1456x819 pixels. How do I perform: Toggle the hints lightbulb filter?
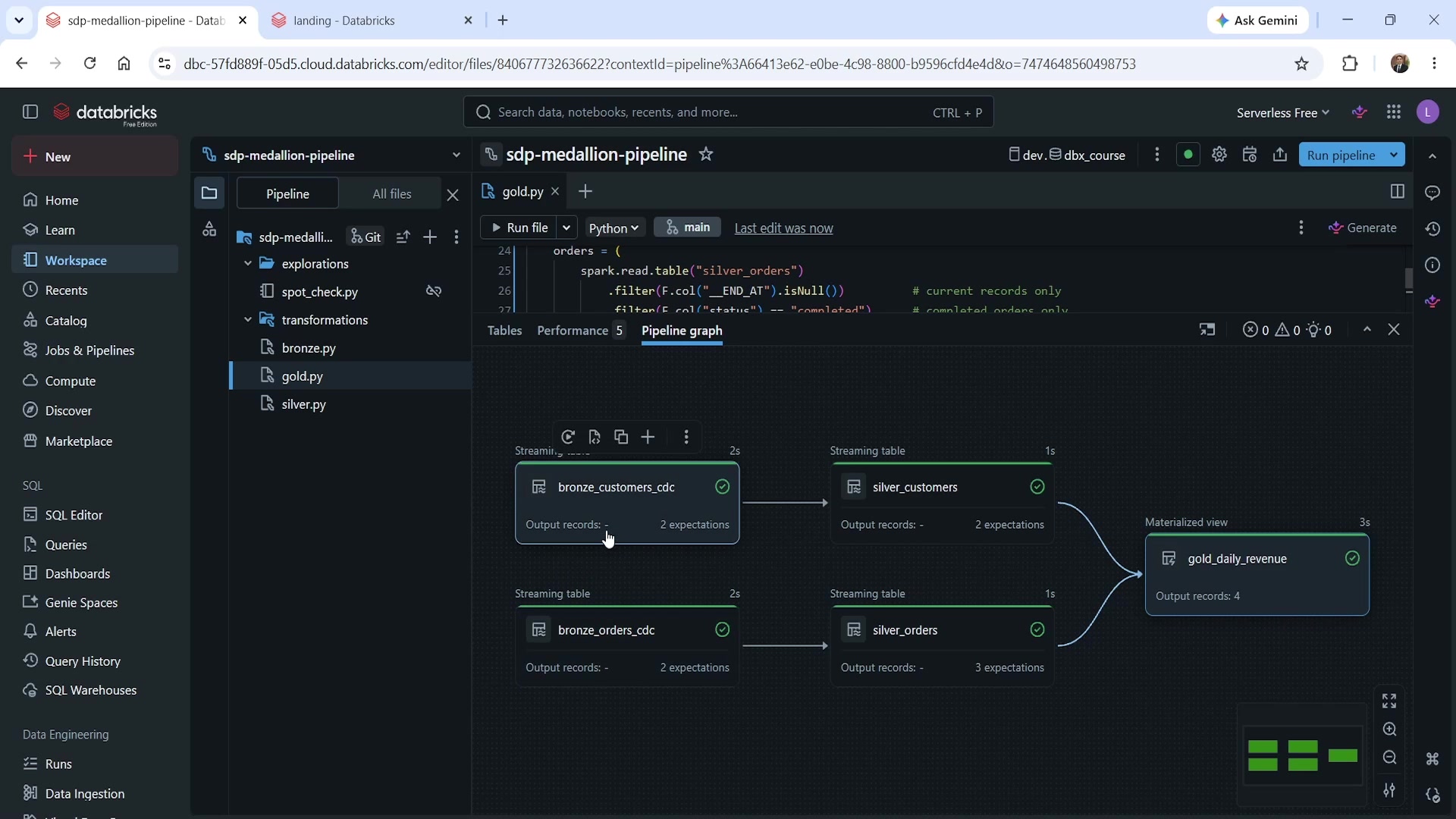[1319, 330]
